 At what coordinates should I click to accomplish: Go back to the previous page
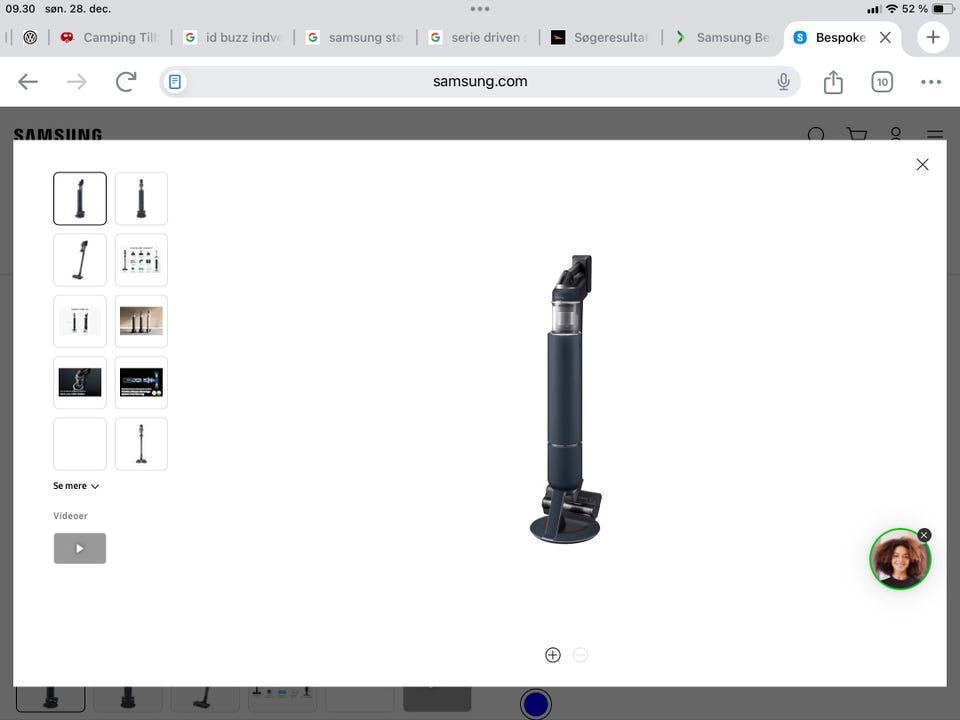click(28, 81)
